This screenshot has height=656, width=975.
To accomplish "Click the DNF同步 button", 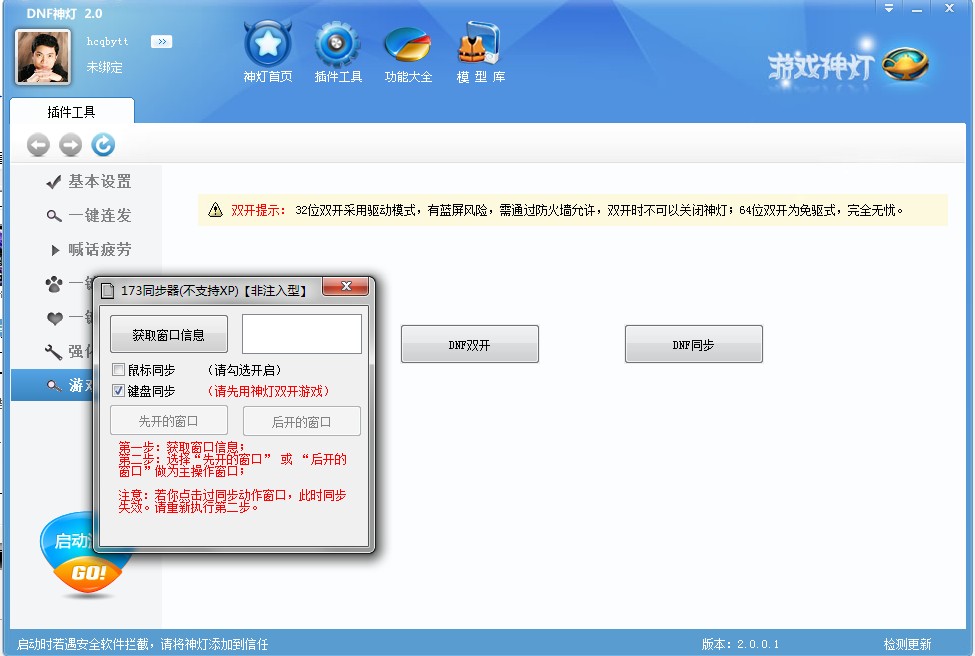I will tap(693, 344).
